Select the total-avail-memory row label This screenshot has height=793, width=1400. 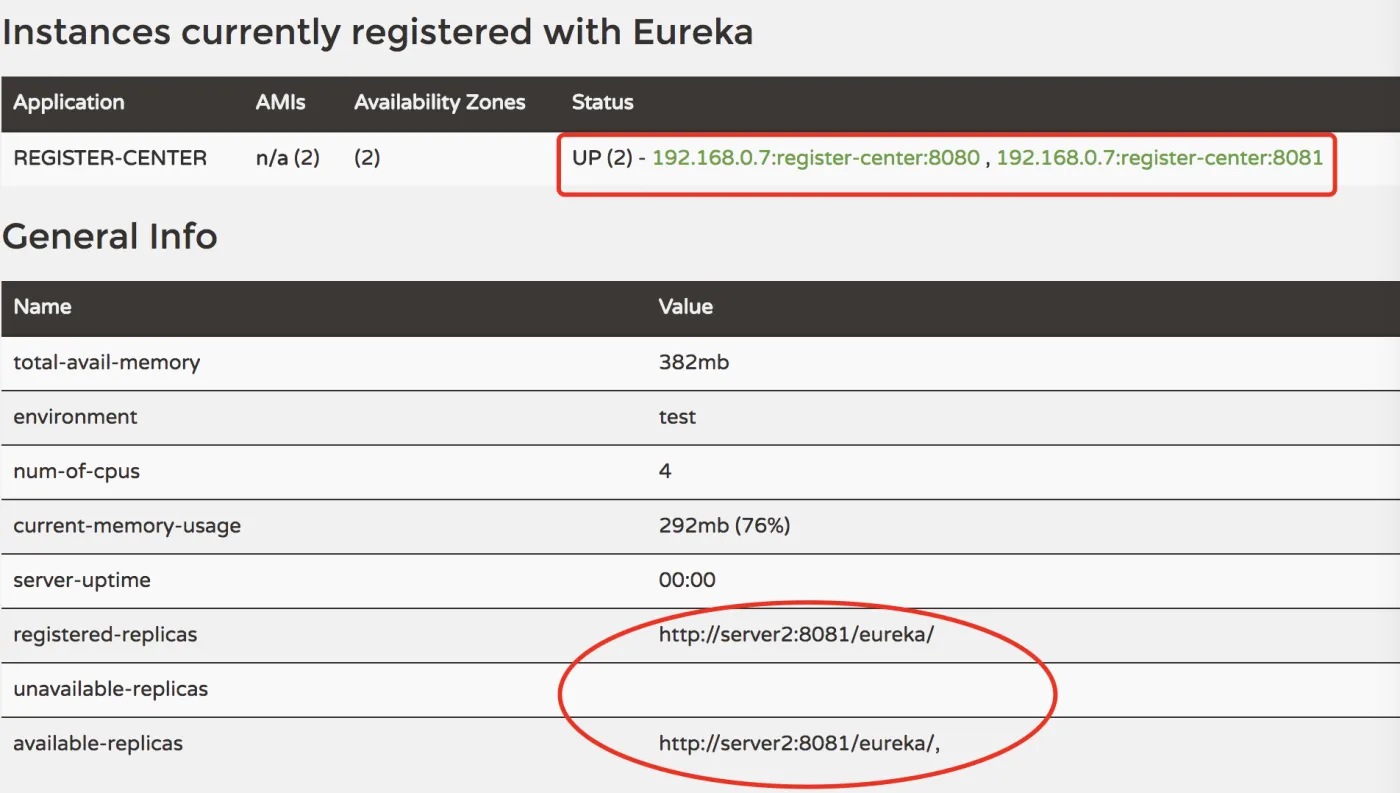pyautogui.click(x=107, y=363)
